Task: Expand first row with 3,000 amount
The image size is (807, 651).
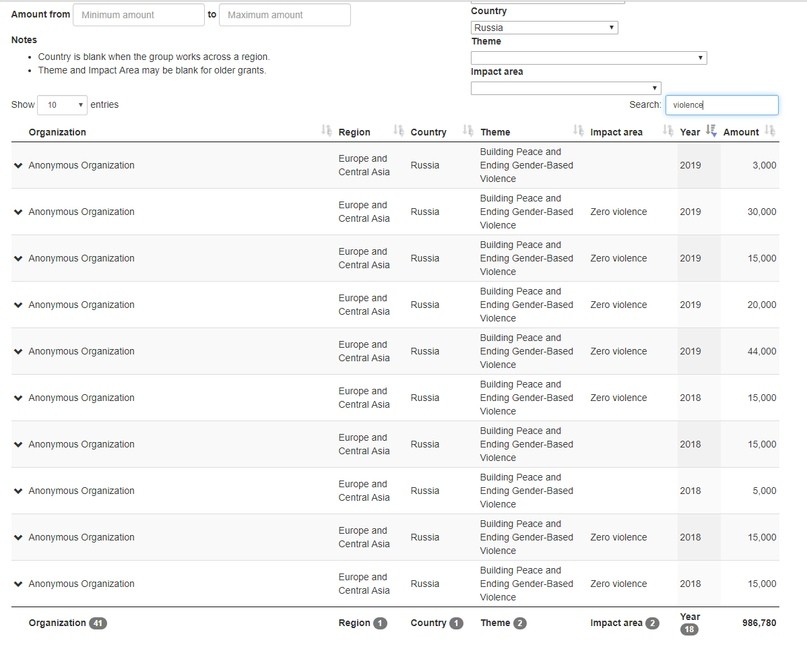Action: 18,166
